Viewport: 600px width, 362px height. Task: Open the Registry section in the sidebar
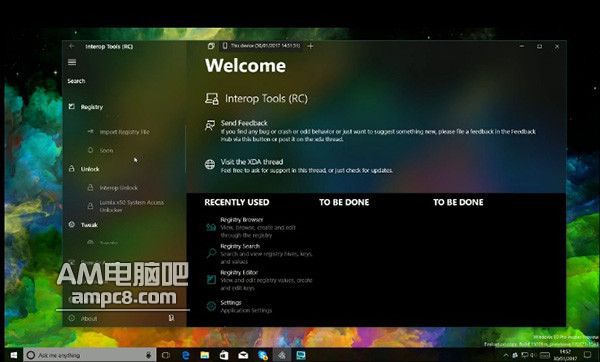[x=92, y=107]
